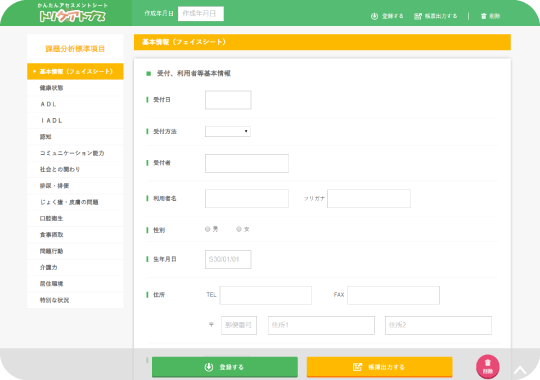The height and width of the screenshot is (380, 540).
Task: Click the 受付日 input field
Action: 228,100
